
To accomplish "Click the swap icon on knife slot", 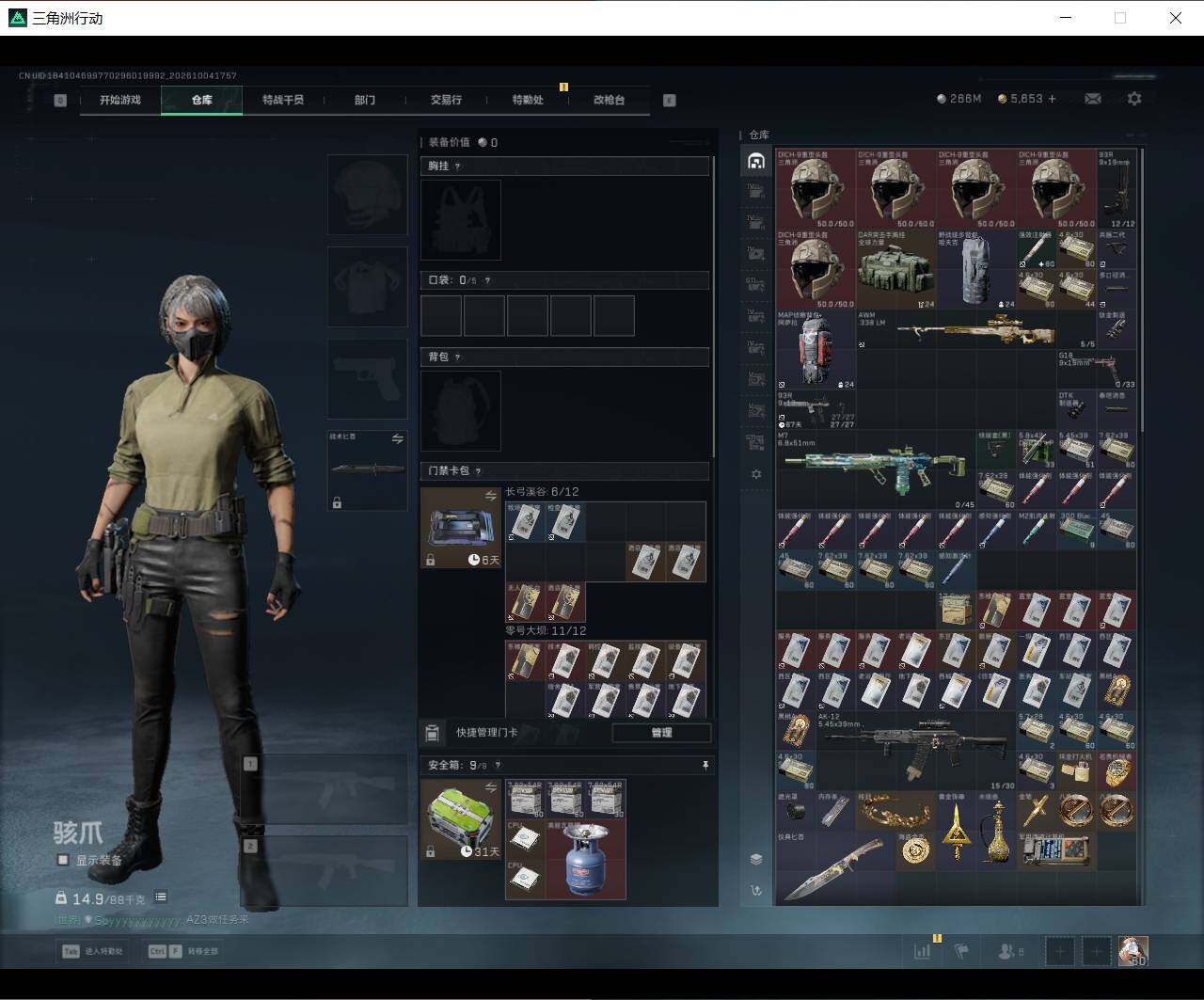I will [397, 439].
